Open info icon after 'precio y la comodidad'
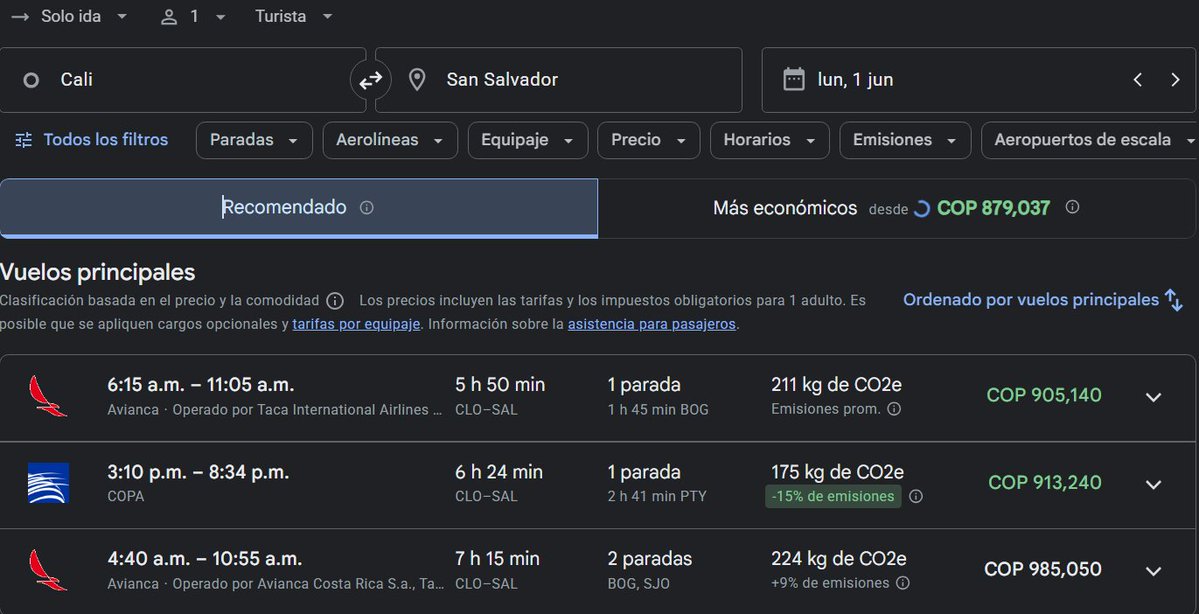 pyautogui.click(x=335, y=301)
